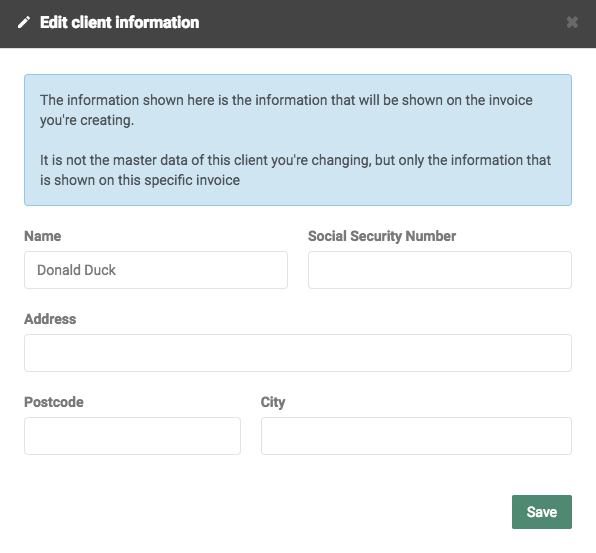Save the client information
Screen dimensions: 596x553
coord(542,512)
